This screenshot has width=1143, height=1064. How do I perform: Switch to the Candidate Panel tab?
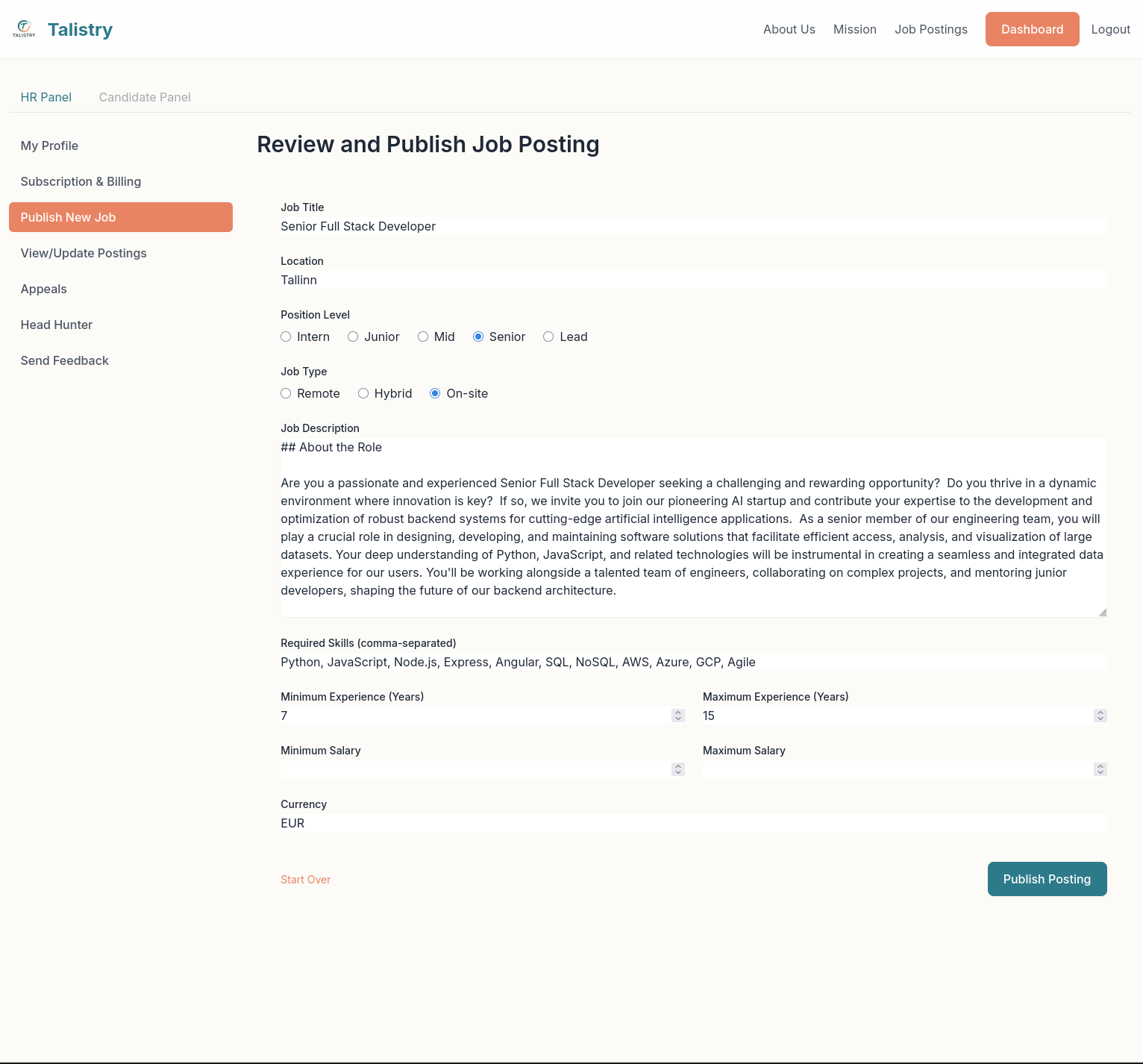click(x=145, y=97)
